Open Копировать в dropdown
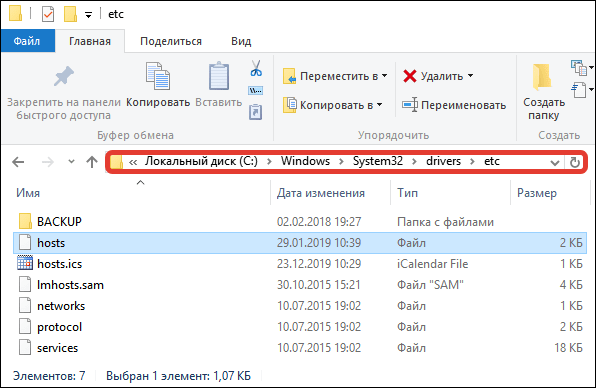The image size is (596, 388). 333,105
